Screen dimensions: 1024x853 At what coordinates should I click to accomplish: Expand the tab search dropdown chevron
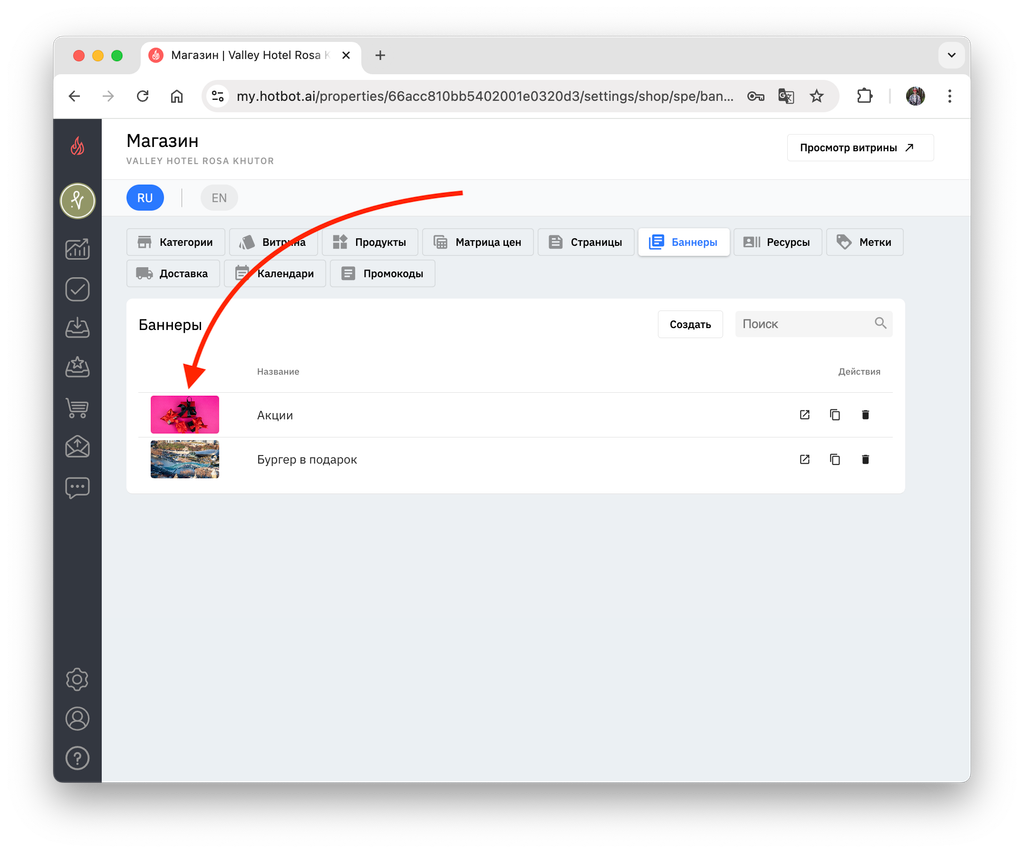coord(952,56)
